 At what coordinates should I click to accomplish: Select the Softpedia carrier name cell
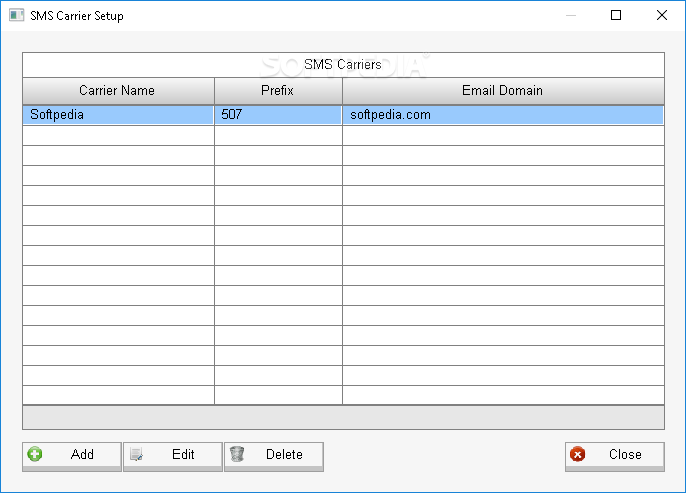point(119,115)
